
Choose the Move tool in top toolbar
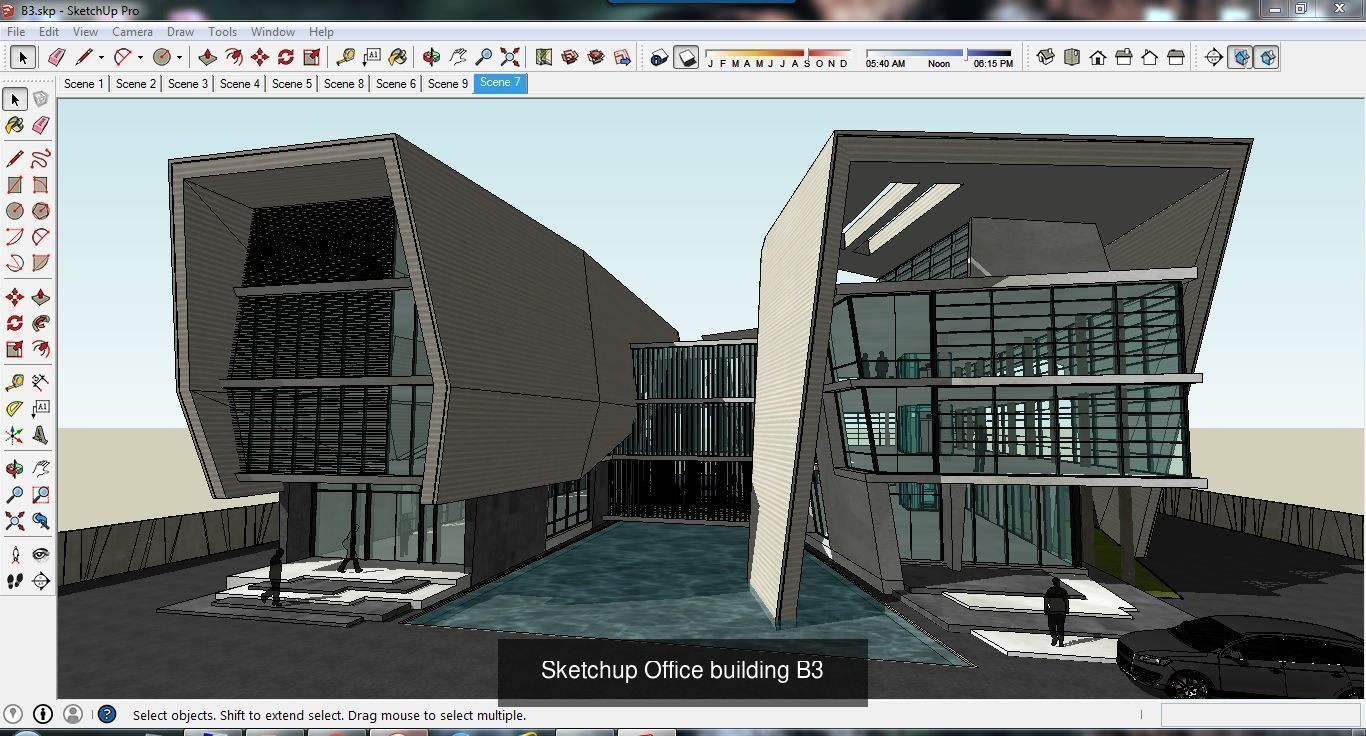pos(260,57)
